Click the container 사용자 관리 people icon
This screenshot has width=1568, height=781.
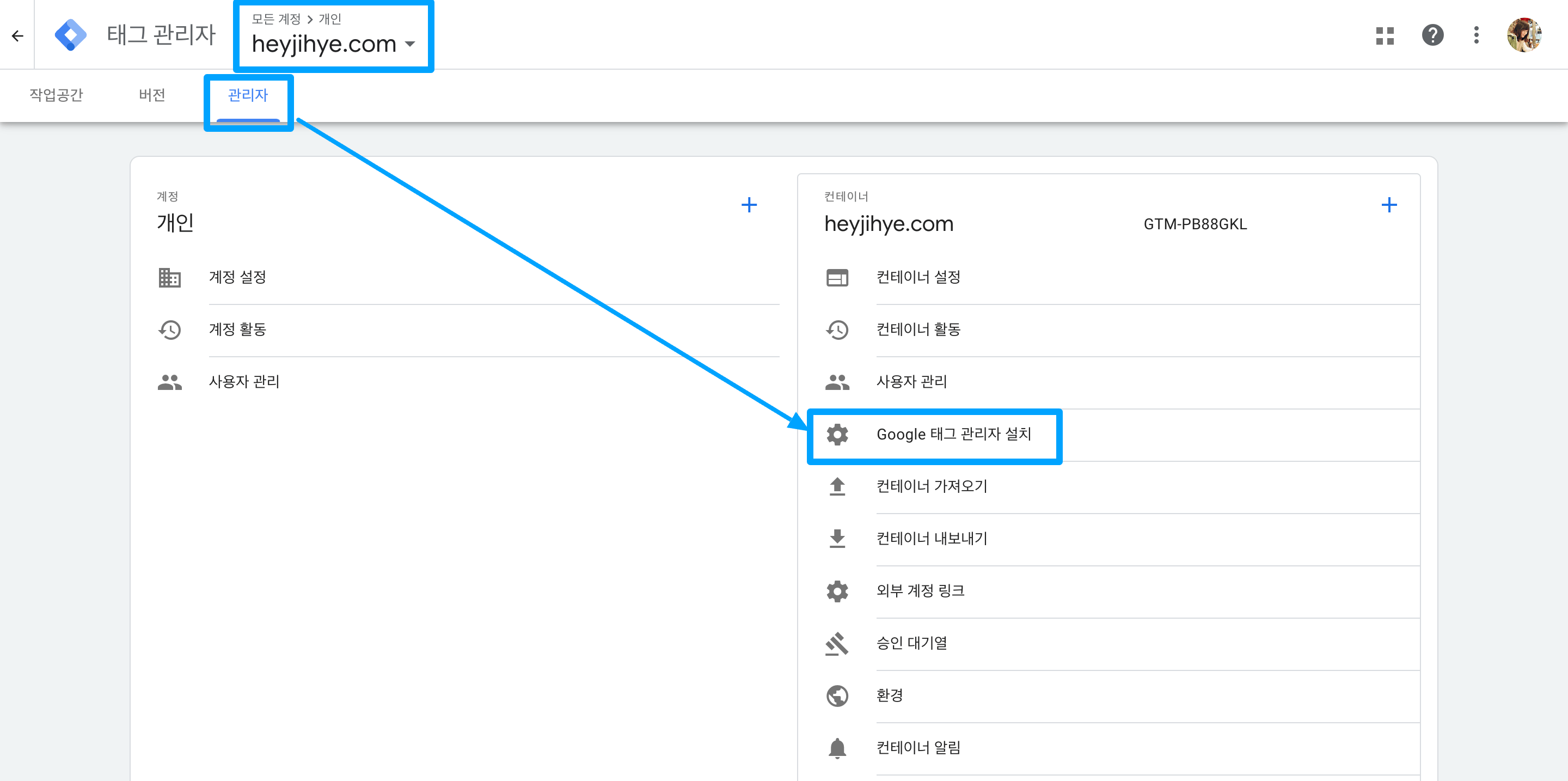[x=837, y=382]
